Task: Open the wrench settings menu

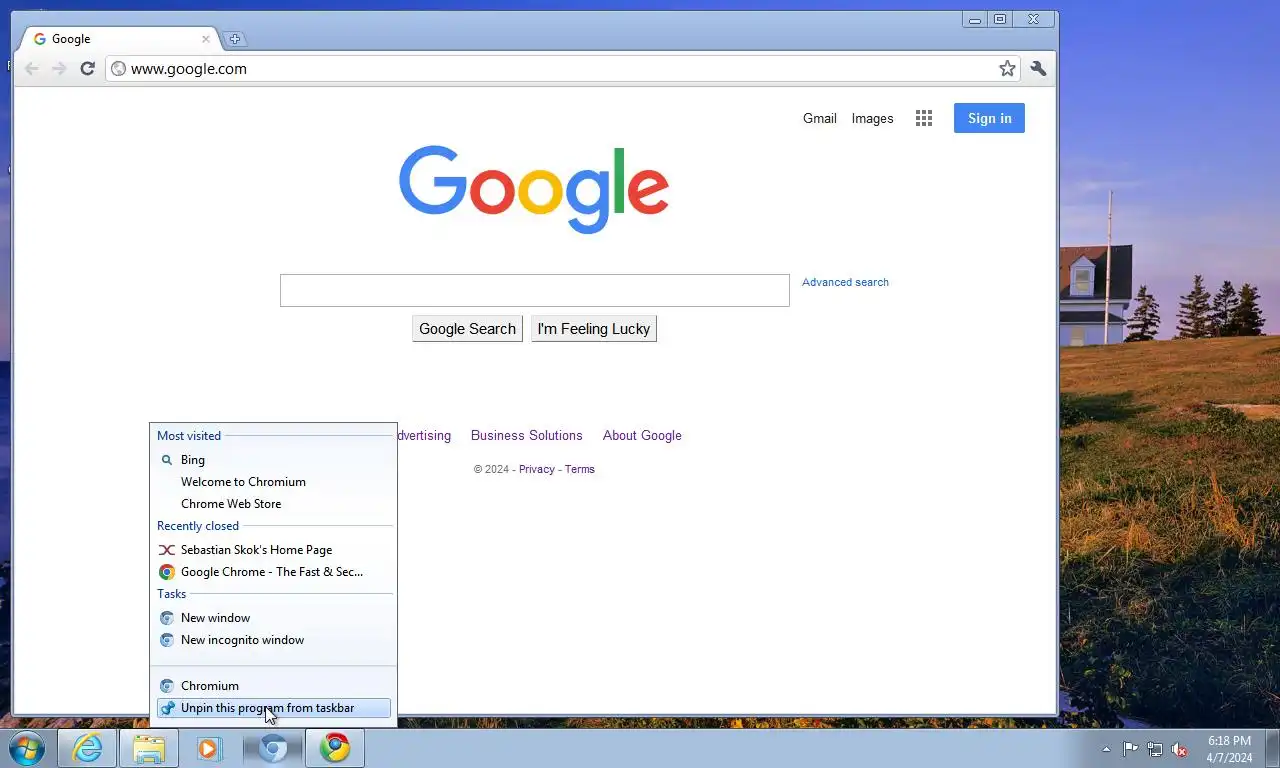Action: [1038, 68]
